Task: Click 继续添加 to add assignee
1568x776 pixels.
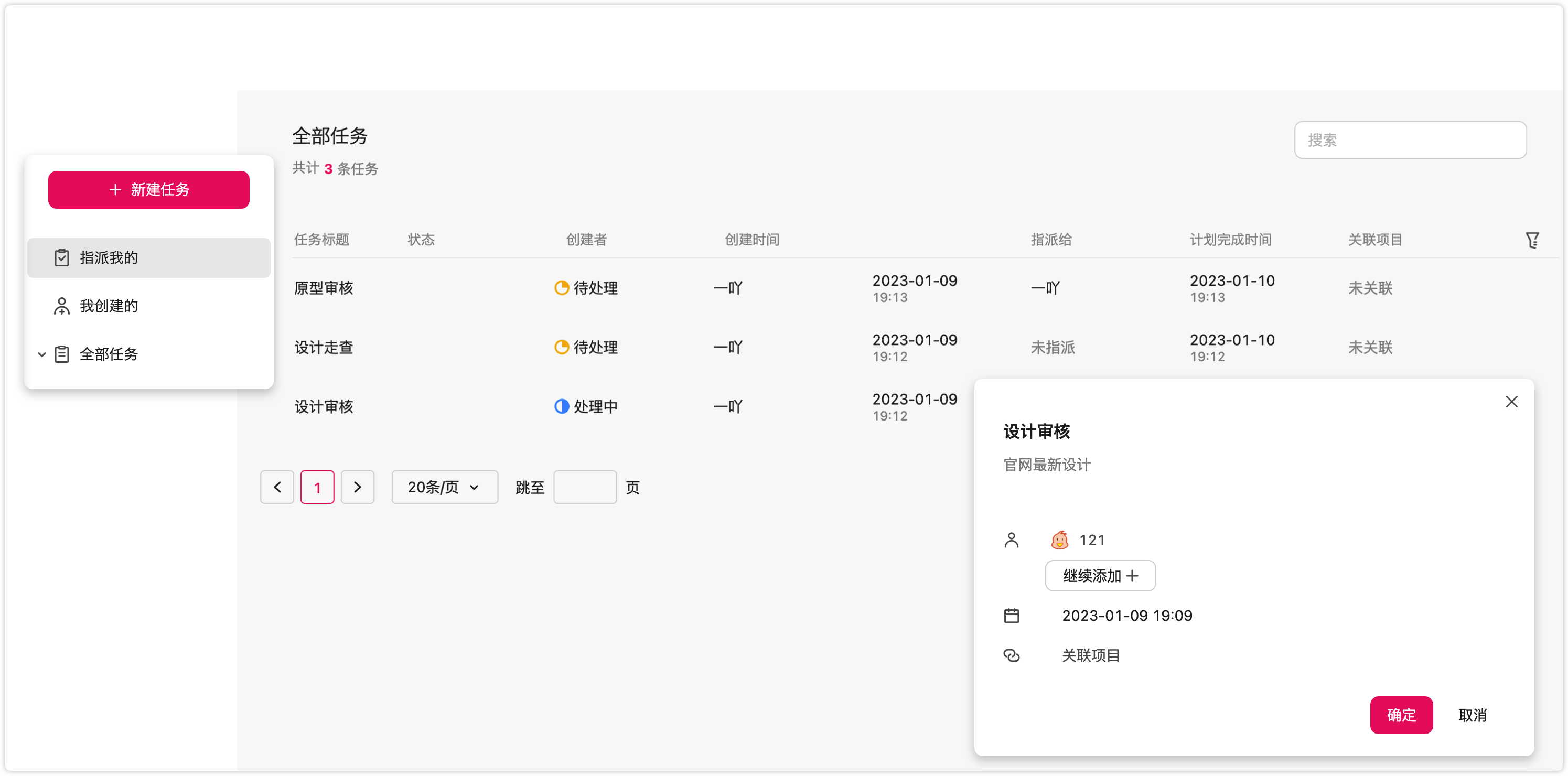Action: [x=1100, y=576]
